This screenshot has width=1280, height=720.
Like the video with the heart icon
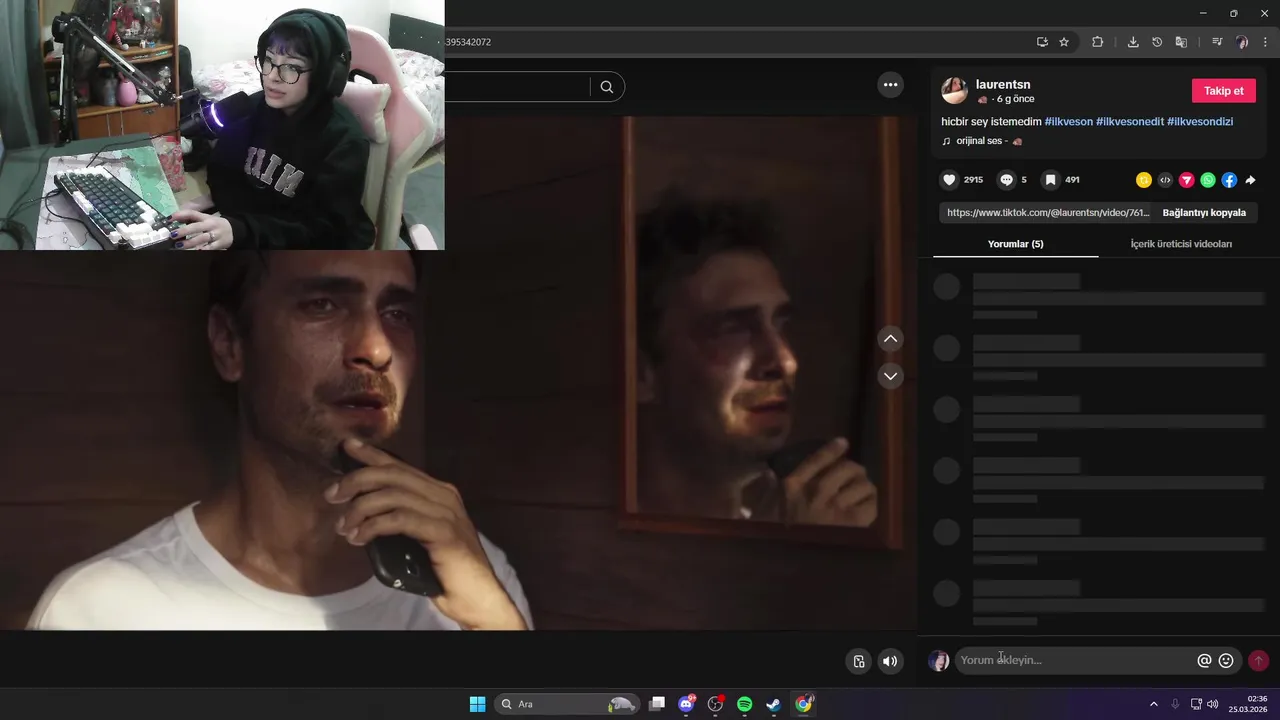[x=949, y=180]
